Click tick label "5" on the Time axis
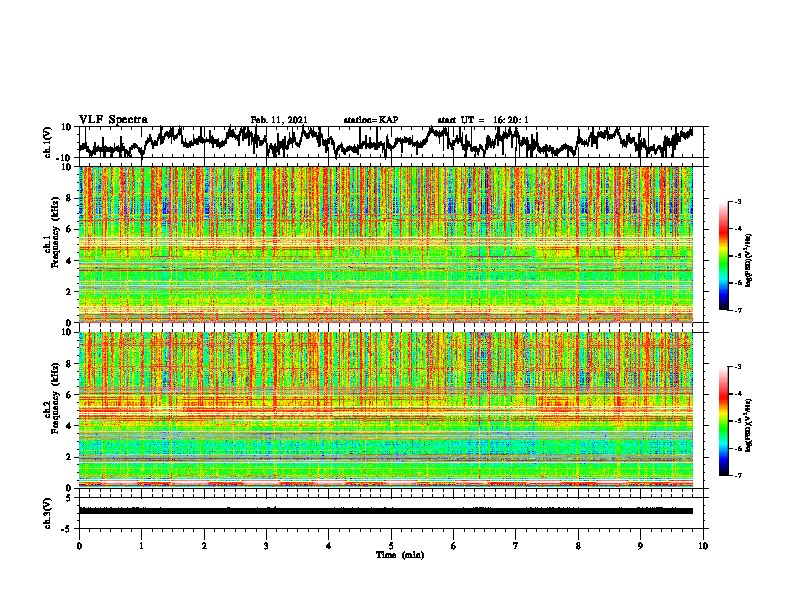 [x=391, y=546]
